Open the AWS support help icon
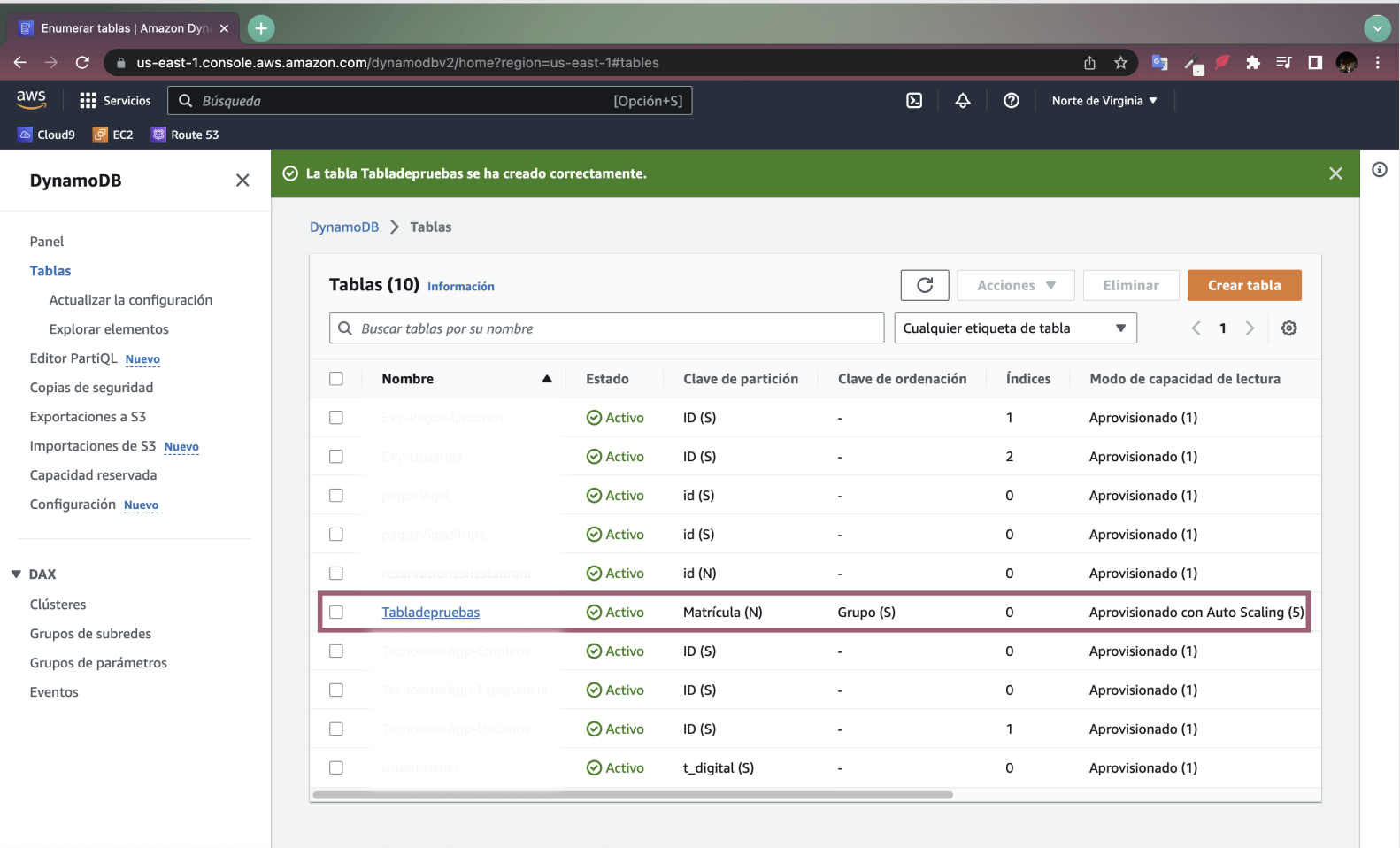The width and height of the screenshot is (1400, 848). tap(1012, 101)
